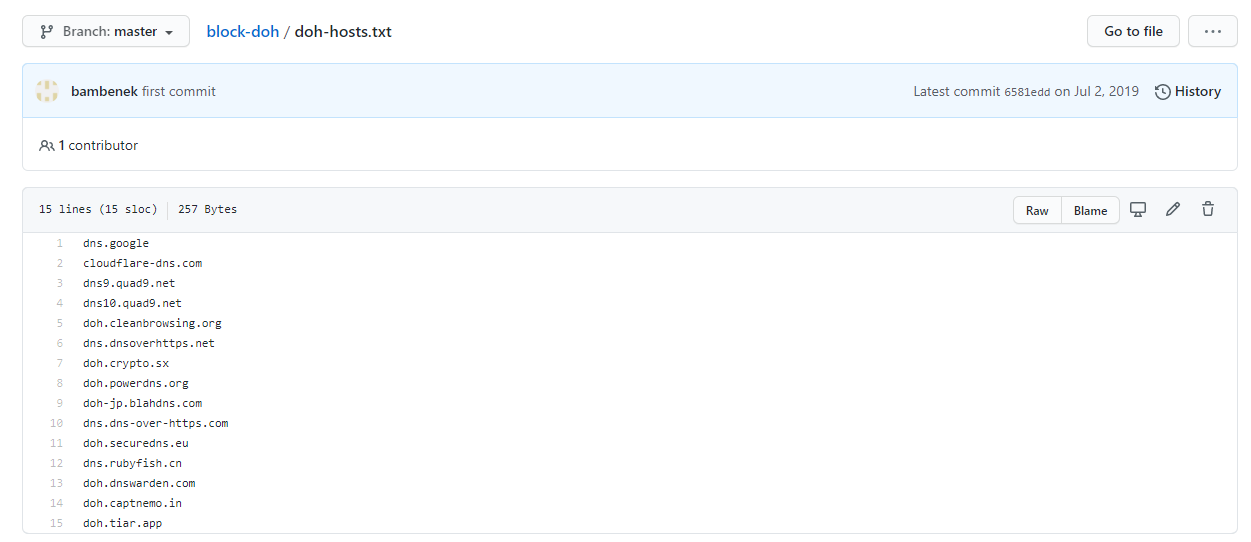Select line number 1
The height and width of the screenshot is (542, 1251).
pyautogui.click(x=59, y=243)
